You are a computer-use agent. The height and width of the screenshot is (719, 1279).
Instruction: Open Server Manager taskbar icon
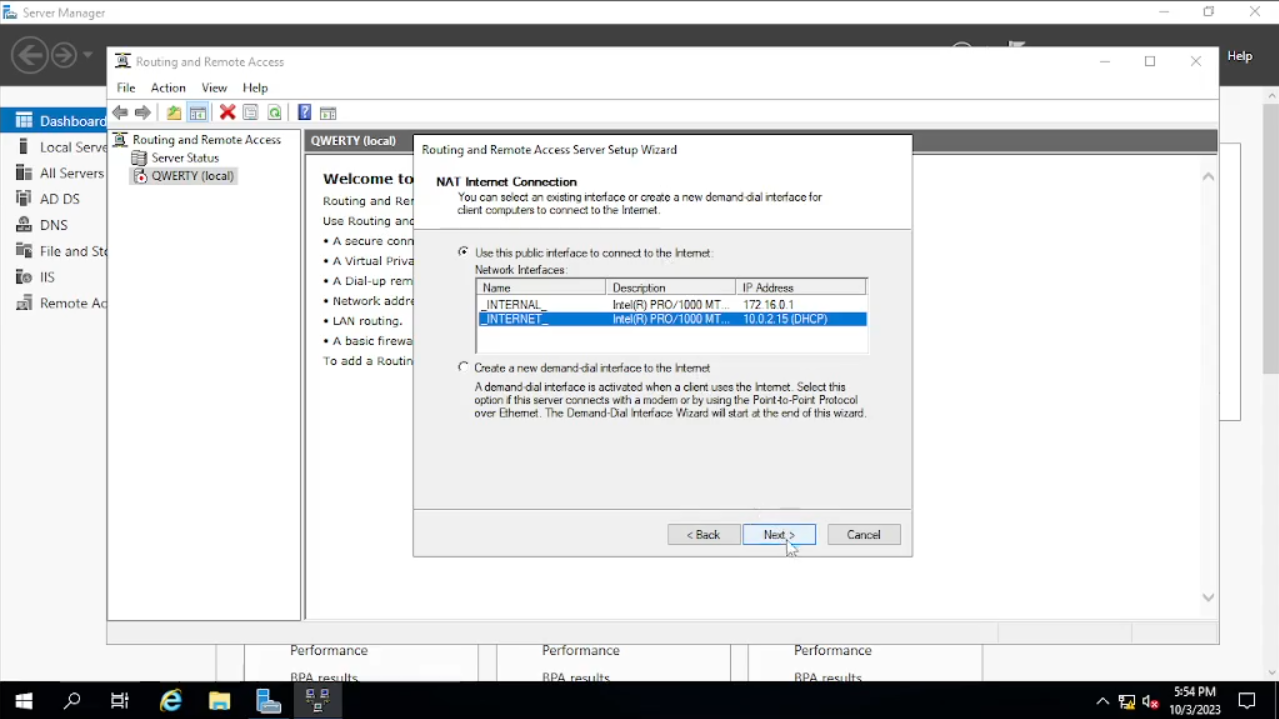268,701
